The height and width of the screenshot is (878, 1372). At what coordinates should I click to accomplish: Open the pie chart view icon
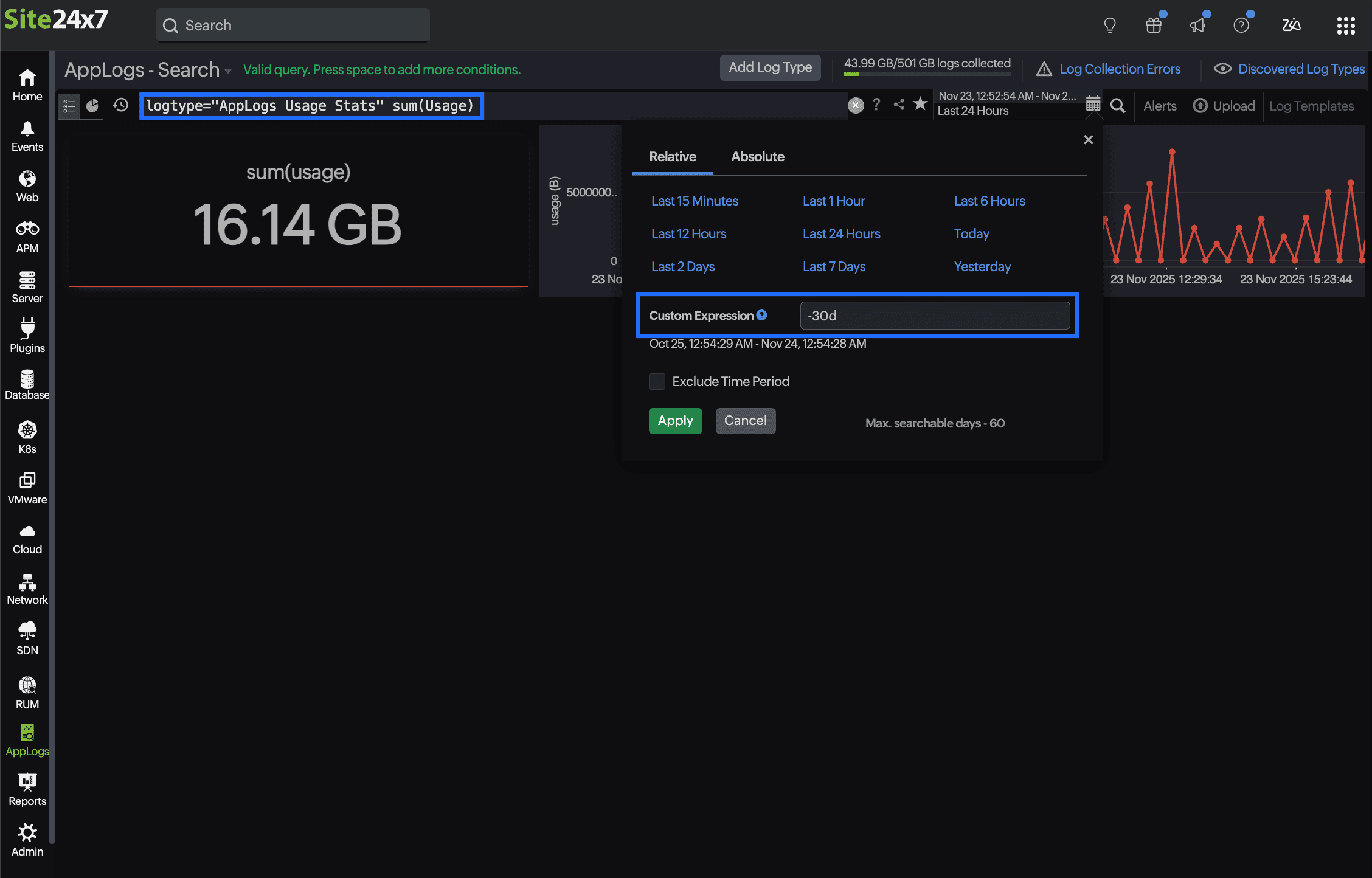91,106
